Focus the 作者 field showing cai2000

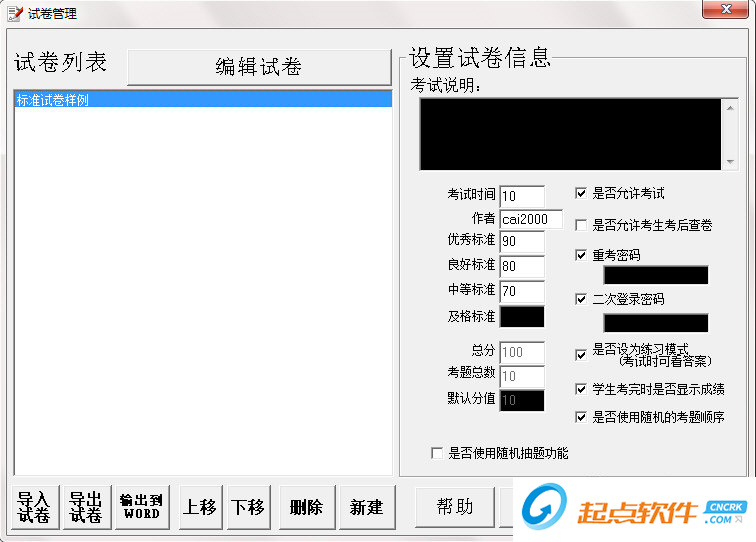531,219
